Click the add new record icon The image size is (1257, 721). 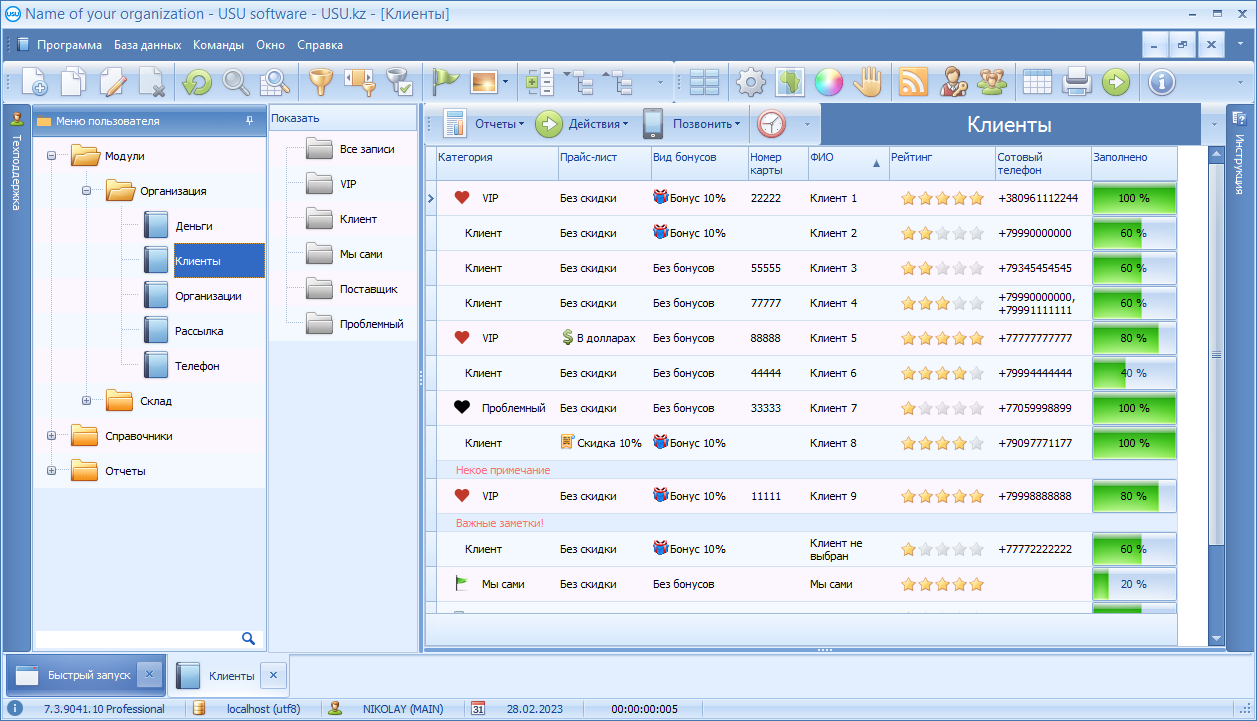pyautogui.click(x=33, y=82)
